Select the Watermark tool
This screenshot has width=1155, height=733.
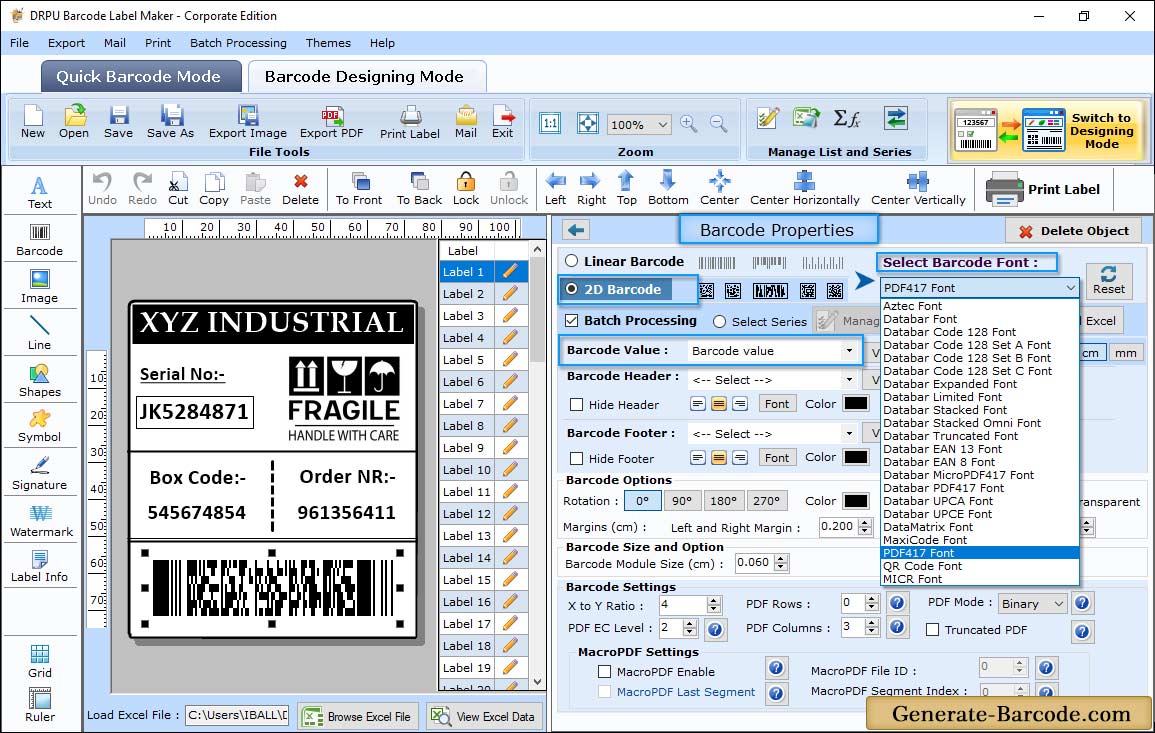pyautogui.click(x=41, y=521)
